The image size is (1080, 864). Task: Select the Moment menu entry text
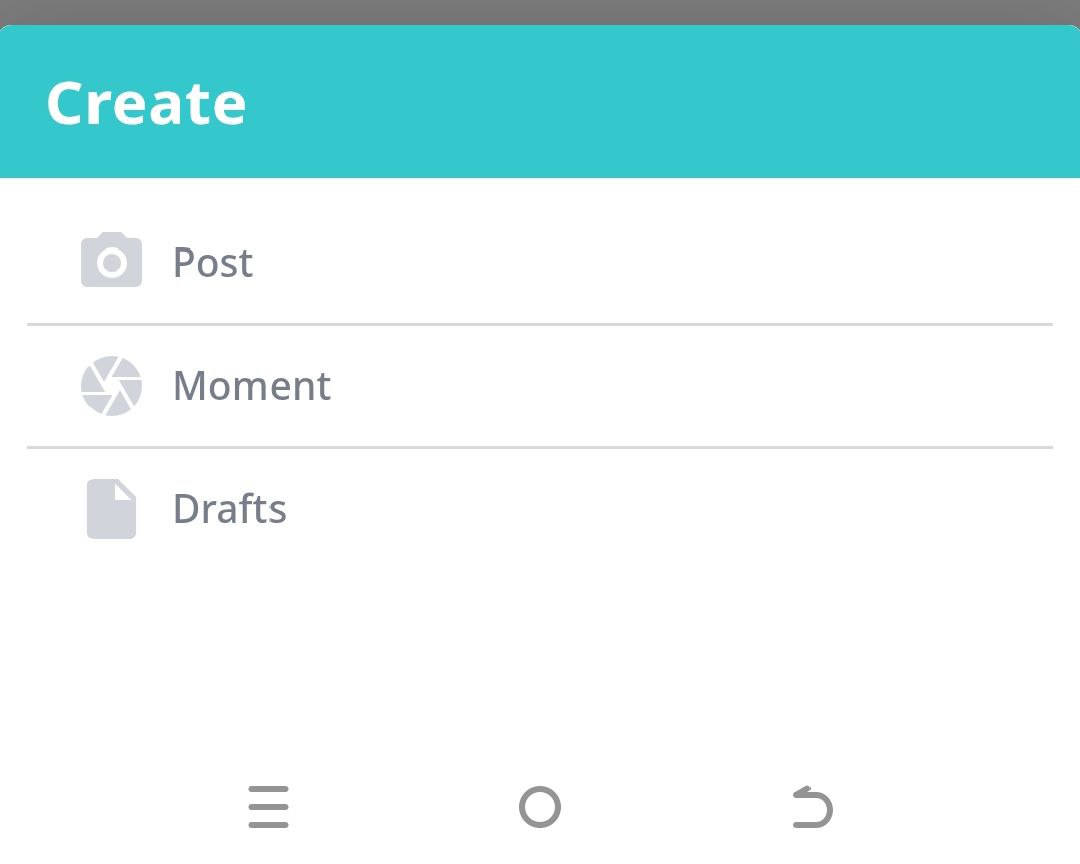[252, 386]
